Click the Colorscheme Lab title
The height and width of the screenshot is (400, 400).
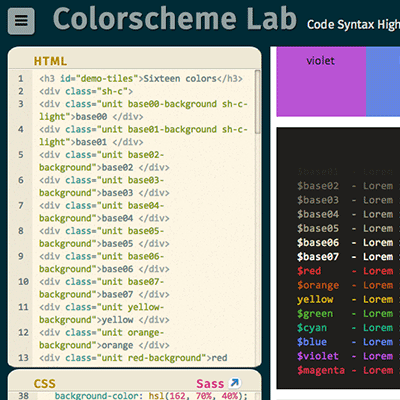click(x=175, y=19)
